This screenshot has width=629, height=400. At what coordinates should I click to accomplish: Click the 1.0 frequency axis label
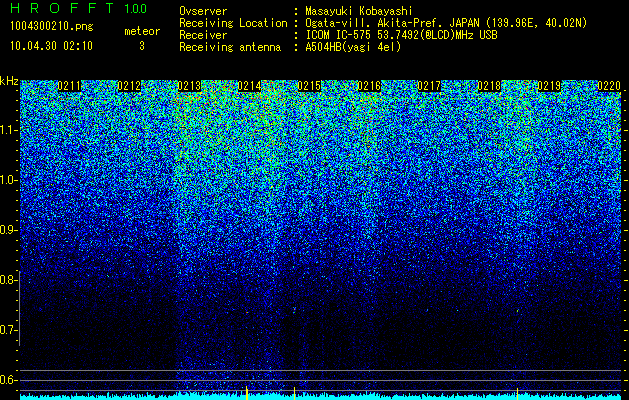7,180
